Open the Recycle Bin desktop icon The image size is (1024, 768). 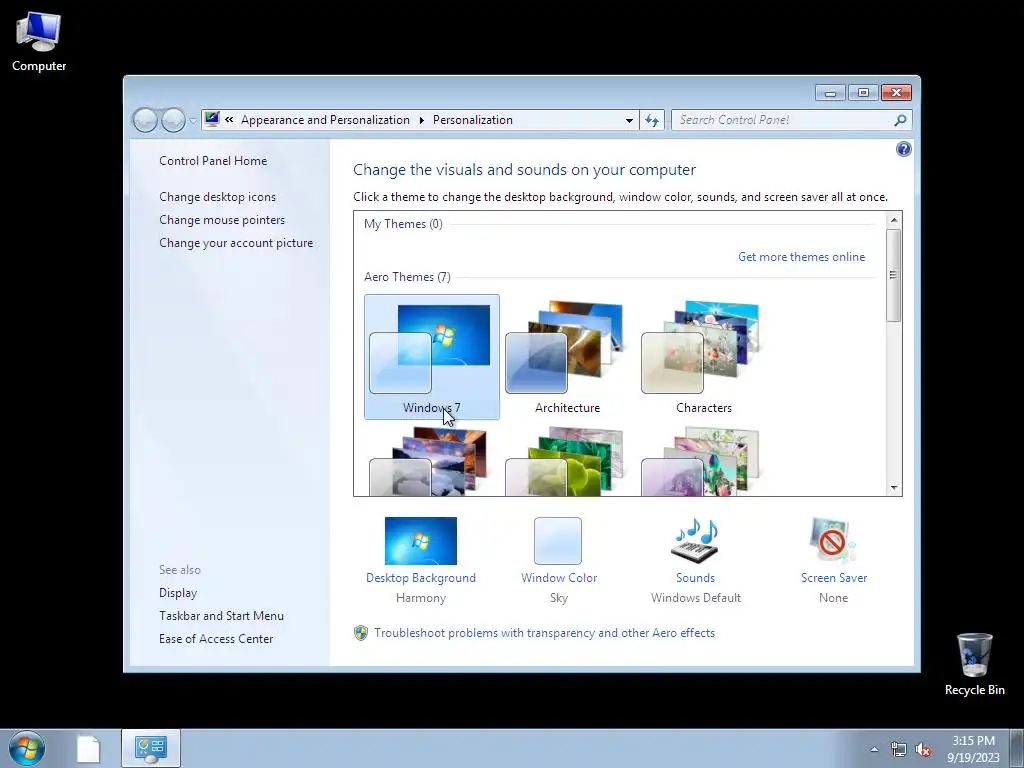click(x=974, y=664)
